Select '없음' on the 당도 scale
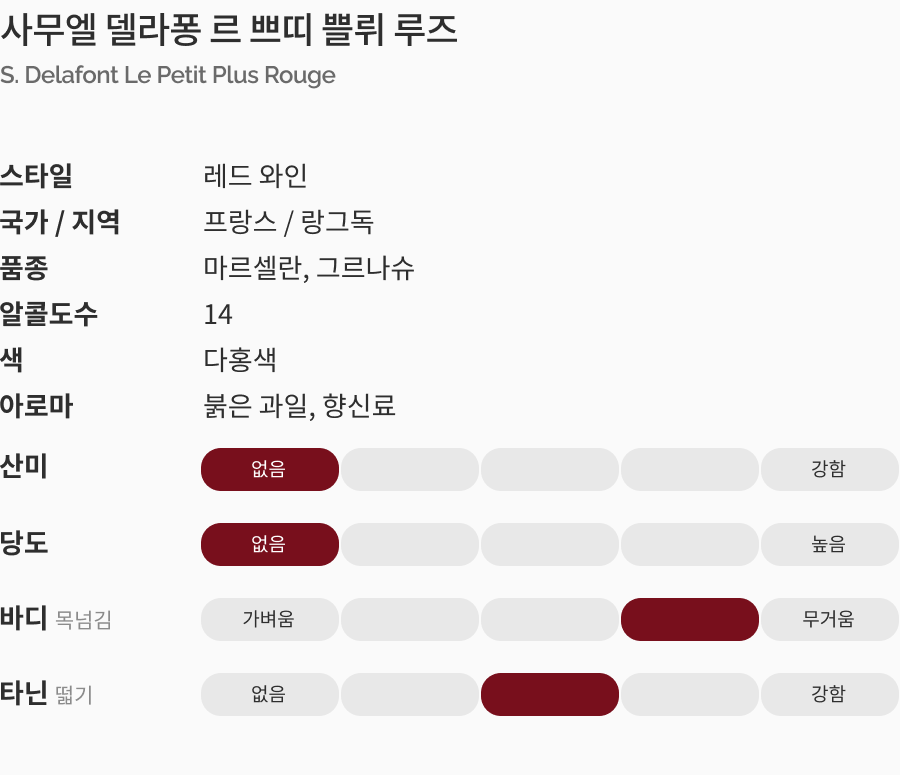Screen dimensions: 900x775 click(x=270, y=544)
